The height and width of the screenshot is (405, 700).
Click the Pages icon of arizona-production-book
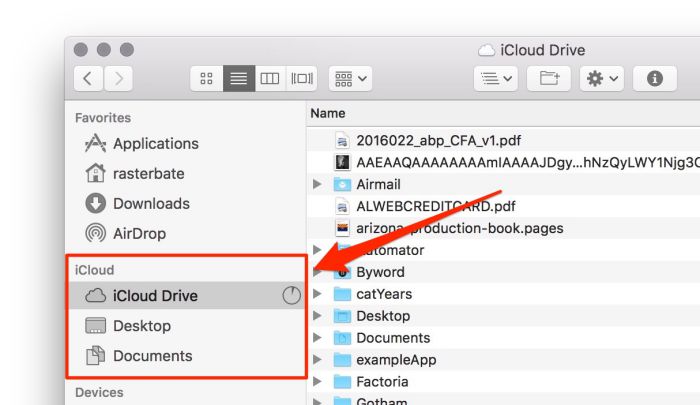tap(342, 228)
